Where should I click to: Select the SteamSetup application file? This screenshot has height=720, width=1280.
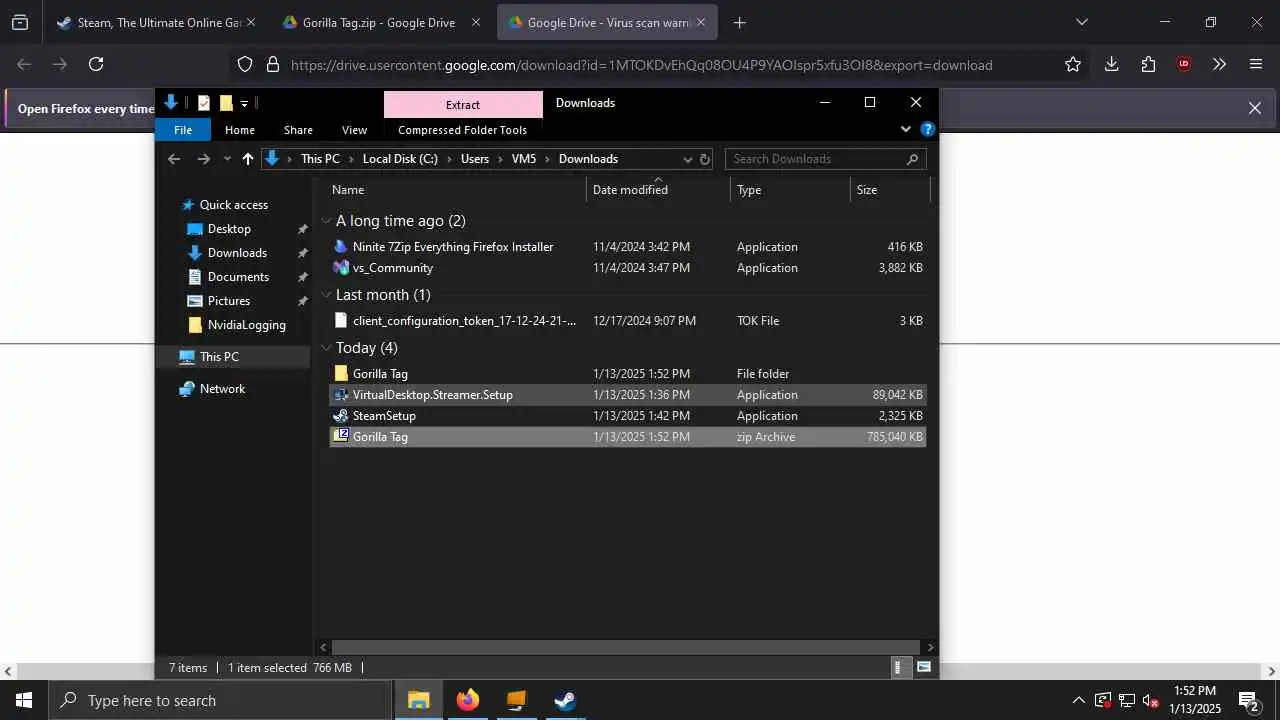(x=627, y=416)
